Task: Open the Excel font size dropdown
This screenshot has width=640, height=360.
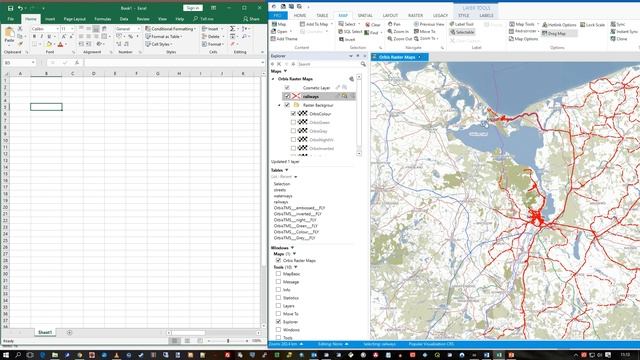Action: 73,29
